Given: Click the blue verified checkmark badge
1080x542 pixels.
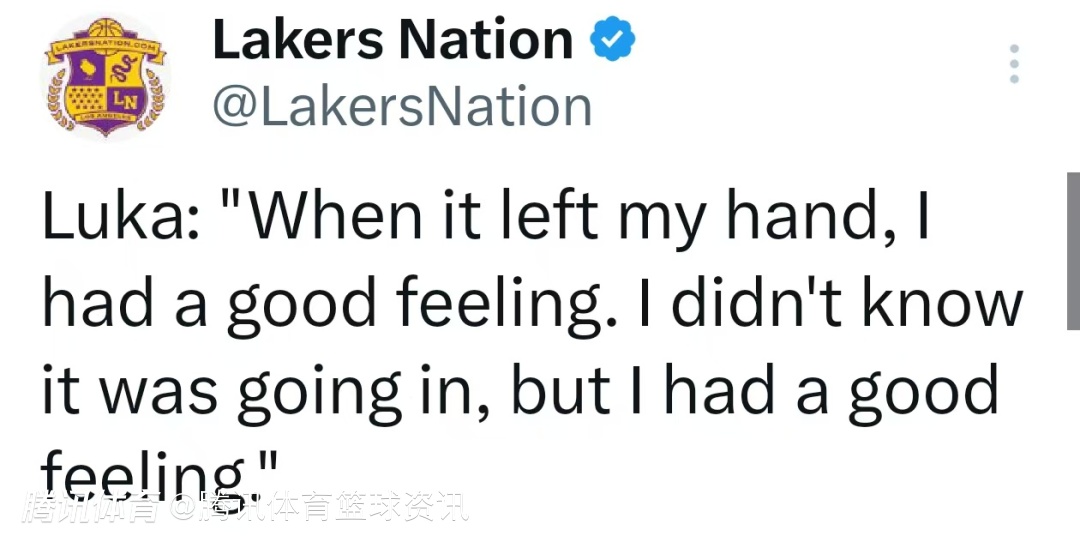Looking at the screenshot, I should 613,40.
